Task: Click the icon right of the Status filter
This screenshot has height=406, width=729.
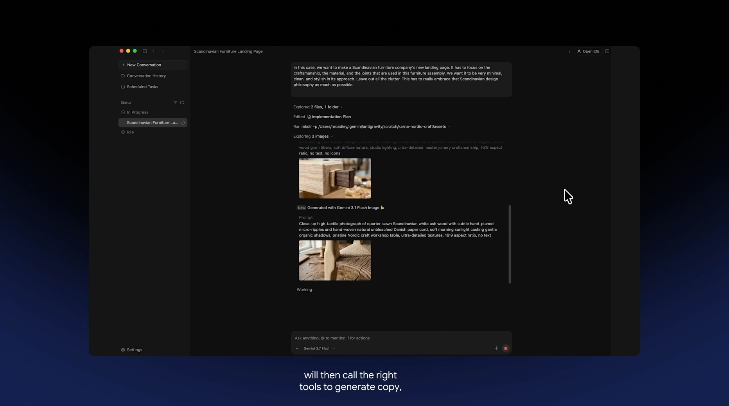Action: [182, 102]
